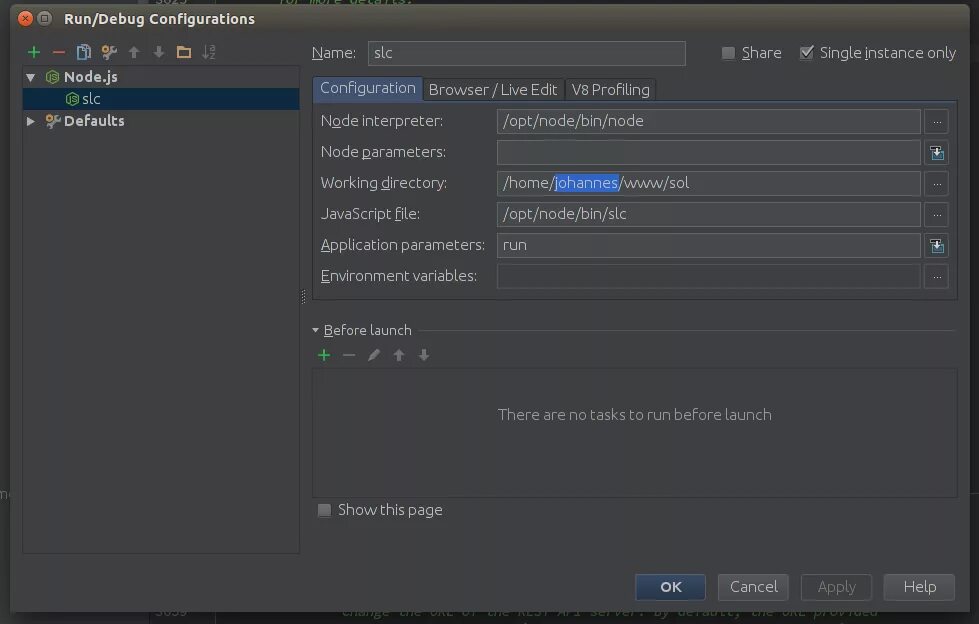Sort configurations alphabetically

click(x=209, y=52)
